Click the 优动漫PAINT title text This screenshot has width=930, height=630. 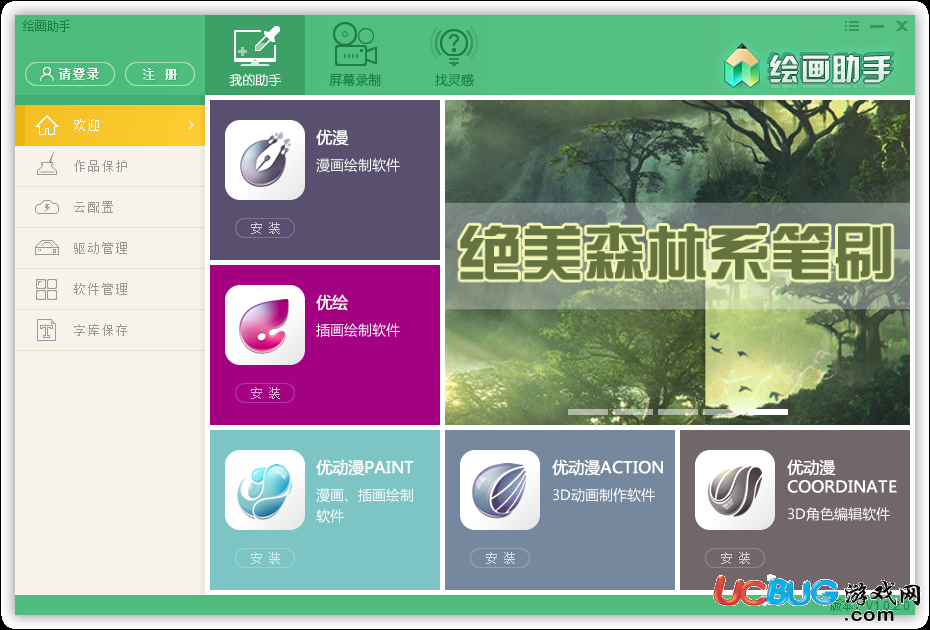point(364,467)
